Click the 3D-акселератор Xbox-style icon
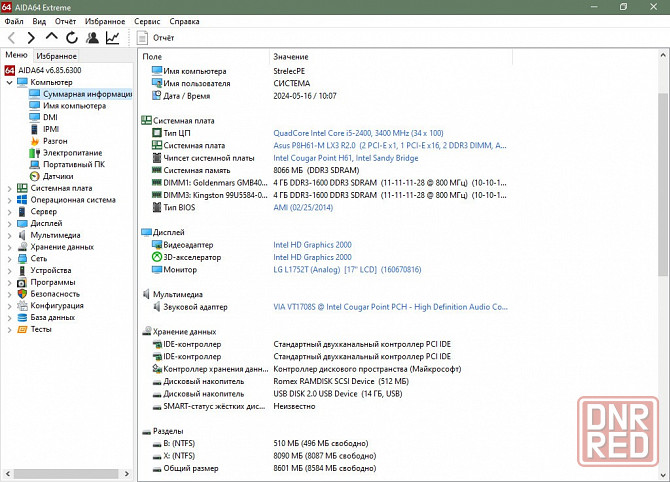The width and height of the screenshot is (670, 482). coord(157,257)
